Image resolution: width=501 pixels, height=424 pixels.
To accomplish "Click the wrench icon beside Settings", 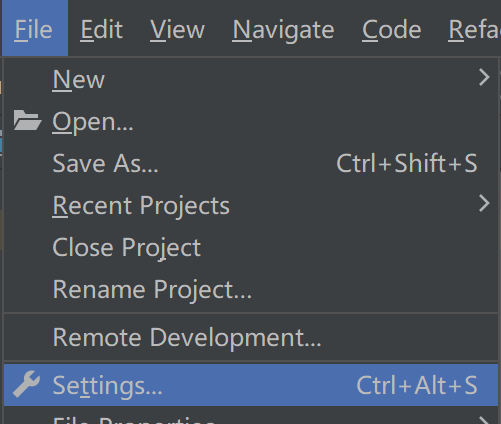I will 27,384.
